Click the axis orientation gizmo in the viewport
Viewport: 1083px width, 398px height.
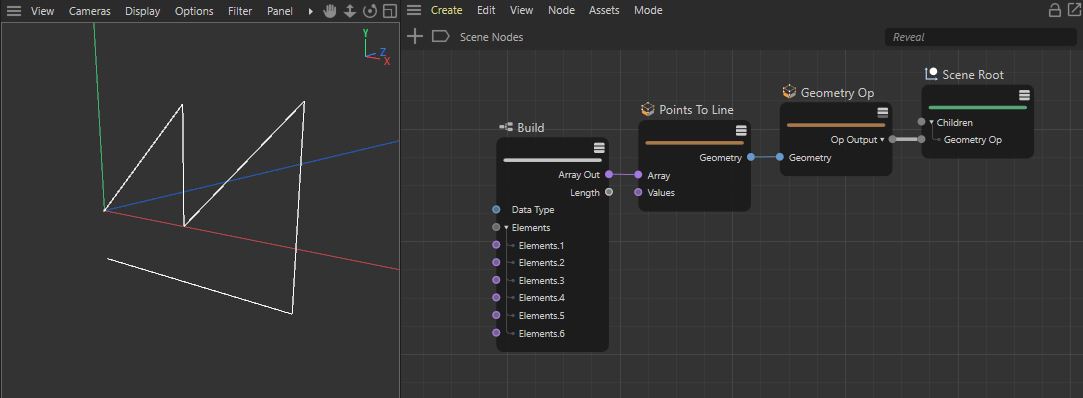coord(377,48)
